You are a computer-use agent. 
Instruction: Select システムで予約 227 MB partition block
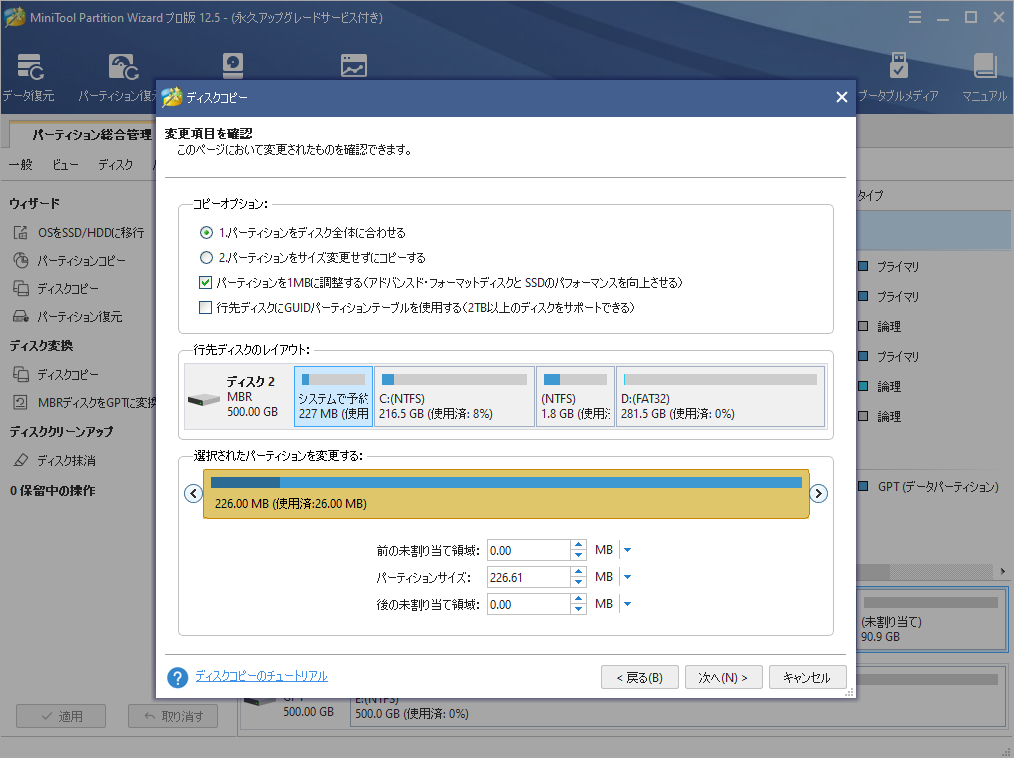[333, 396]
